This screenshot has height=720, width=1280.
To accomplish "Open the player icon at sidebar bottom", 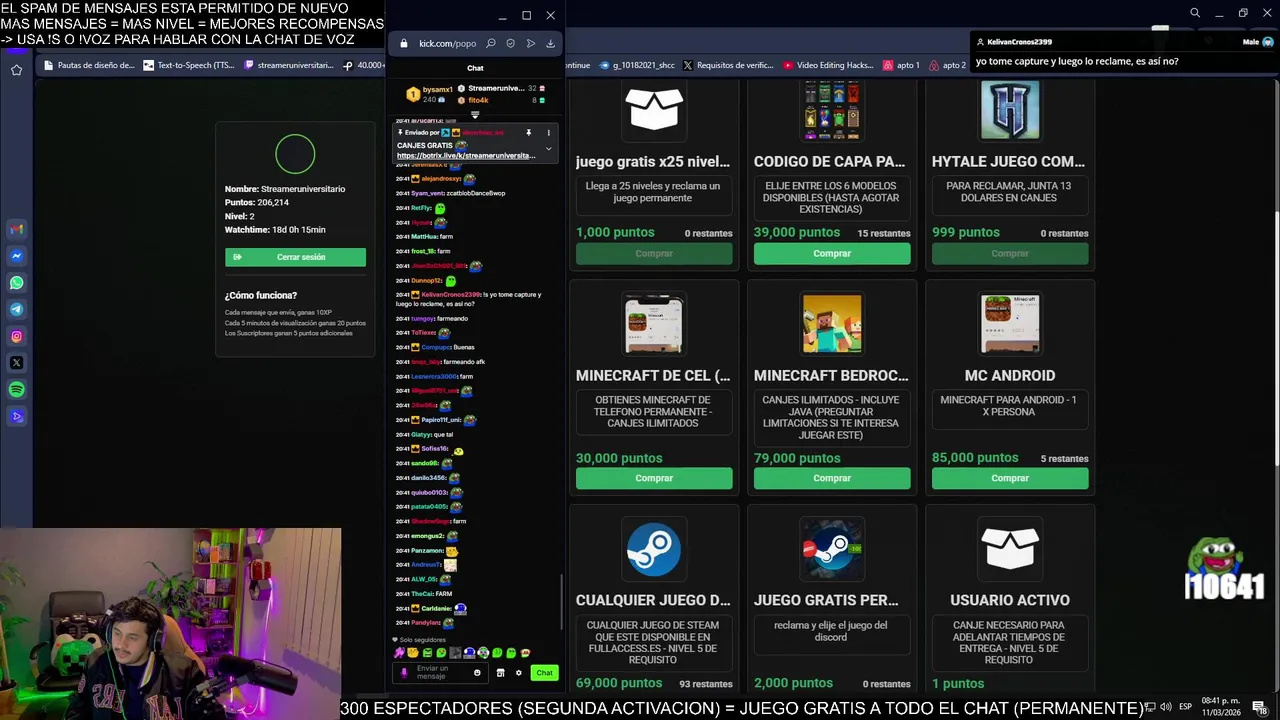I will [16, 416].
